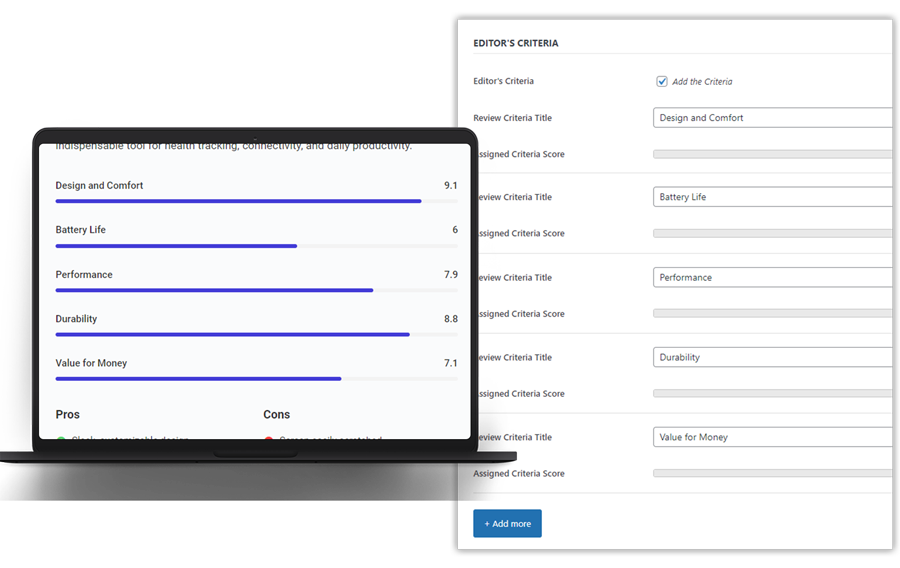Click the Cons heading in preview

point(277,414)
